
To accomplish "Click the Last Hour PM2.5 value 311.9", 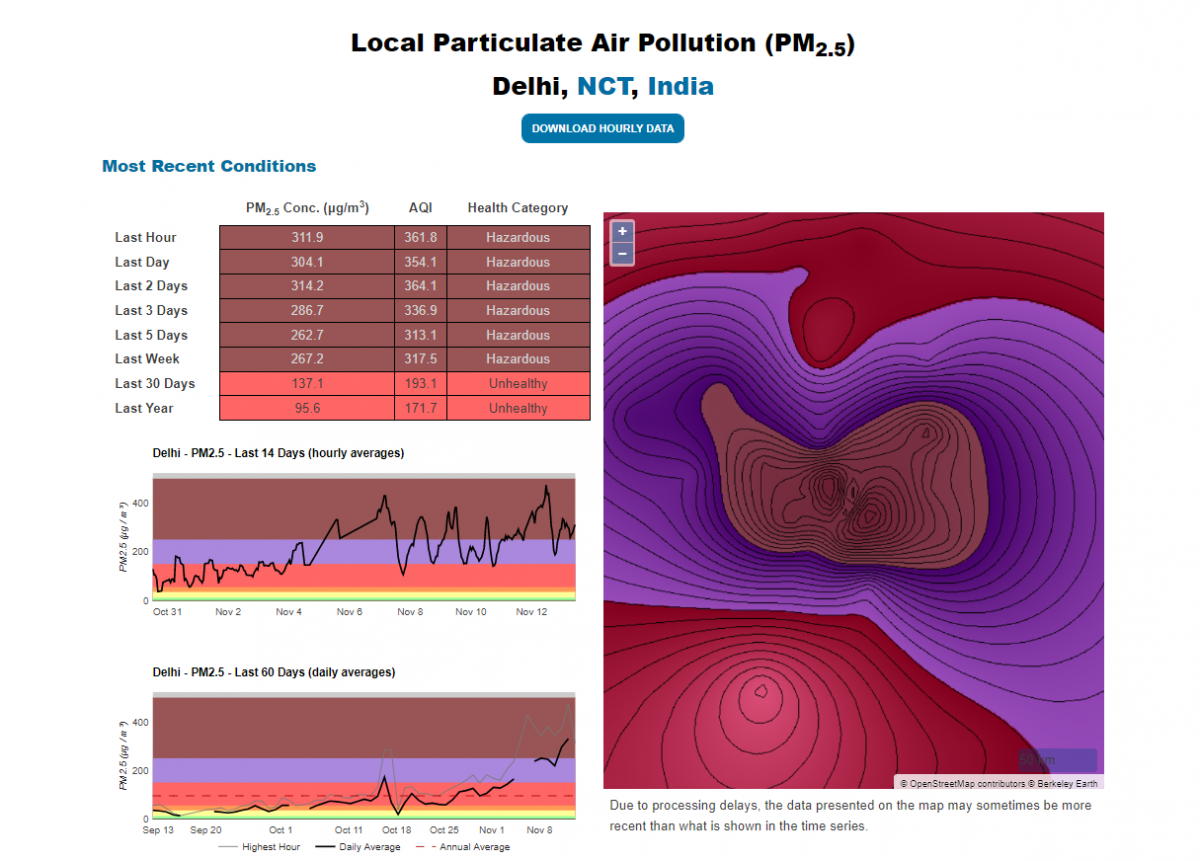I will point(307,238).
